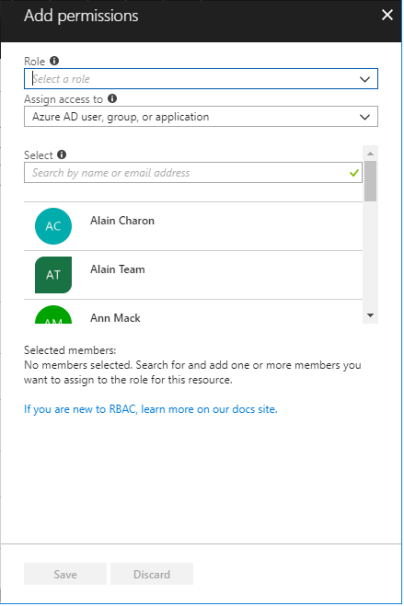This screenshot has height=606, width=404.
Task: Expand the Assign access to dropdown arrow
Action: pos(365,117)
